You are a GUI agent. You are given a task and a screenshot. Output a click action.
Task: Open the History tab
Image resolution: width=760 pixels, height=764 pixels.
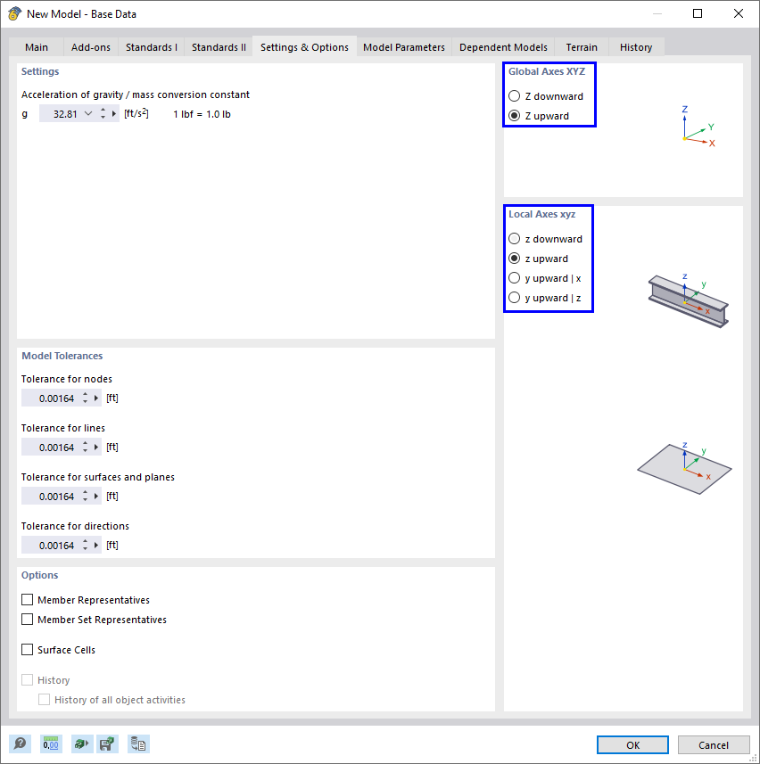[x=636, y=47]
